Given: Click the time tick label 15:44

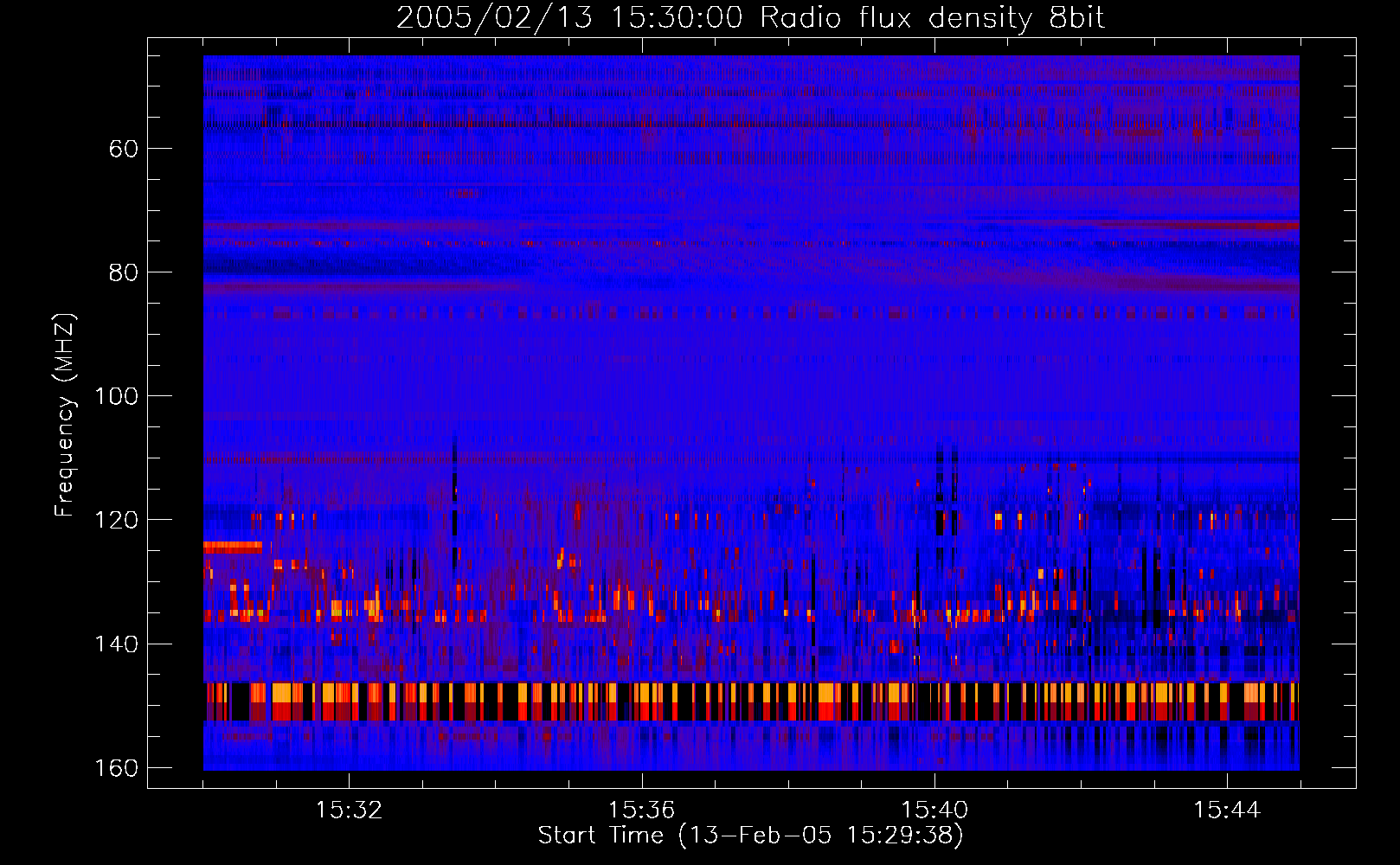Looking at the screenshot, I should tap(1227, 811).
